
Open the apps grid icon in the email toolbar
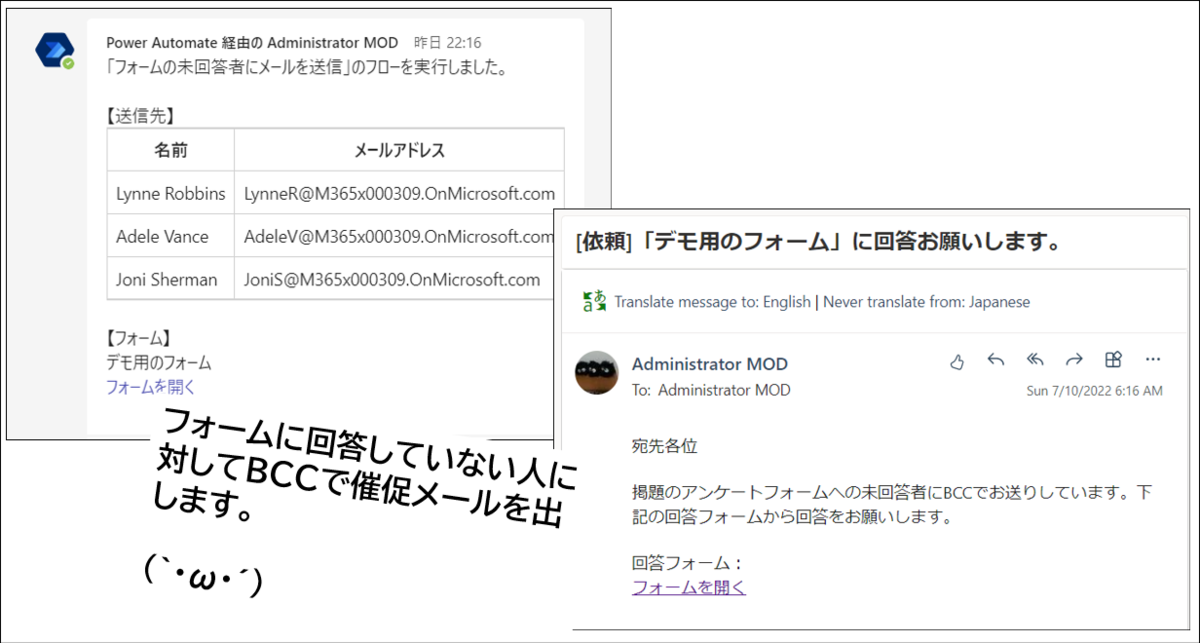pos(1113,360)
